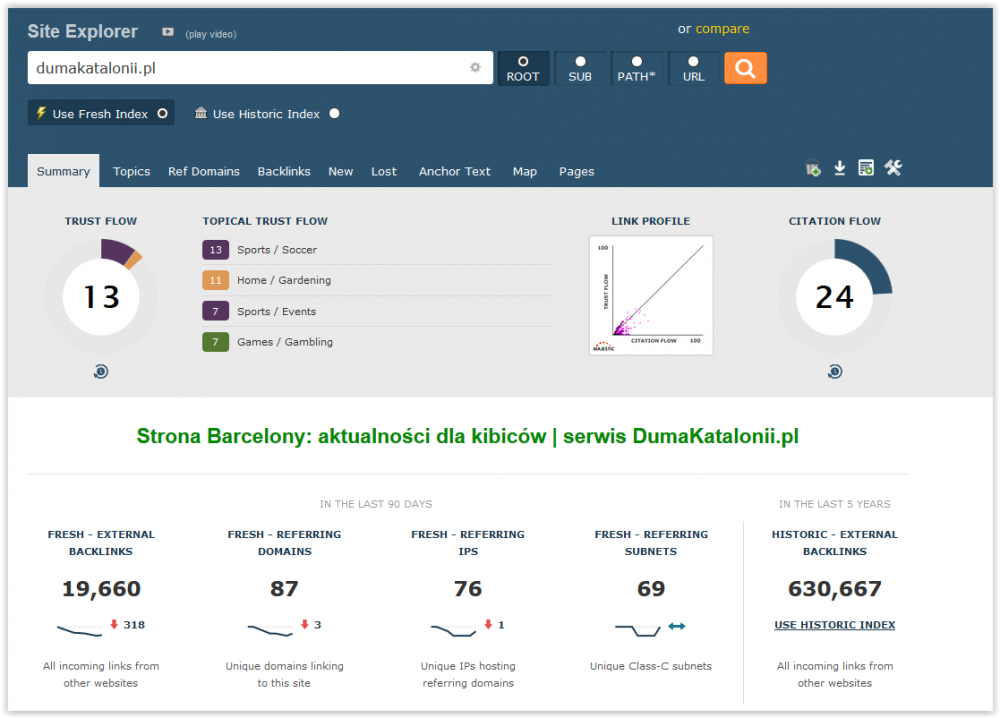Open the Anchor Text tab
Screen dimensions: 1000x718
coord(455,172)
